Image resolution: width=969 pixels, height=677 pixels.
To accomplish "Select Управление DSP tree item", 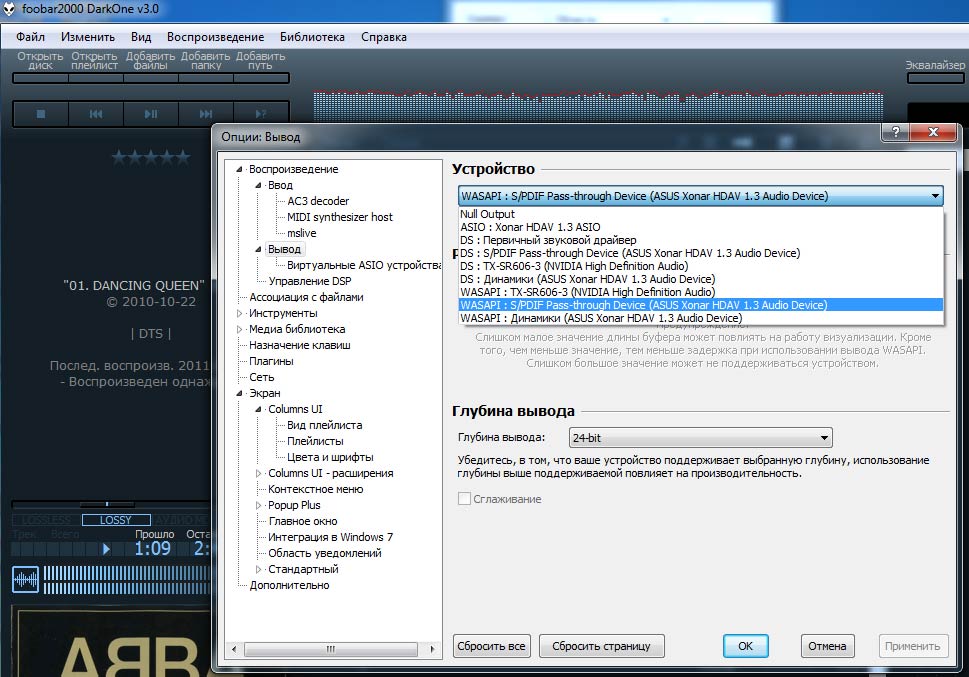I will (x=310, y=281).
